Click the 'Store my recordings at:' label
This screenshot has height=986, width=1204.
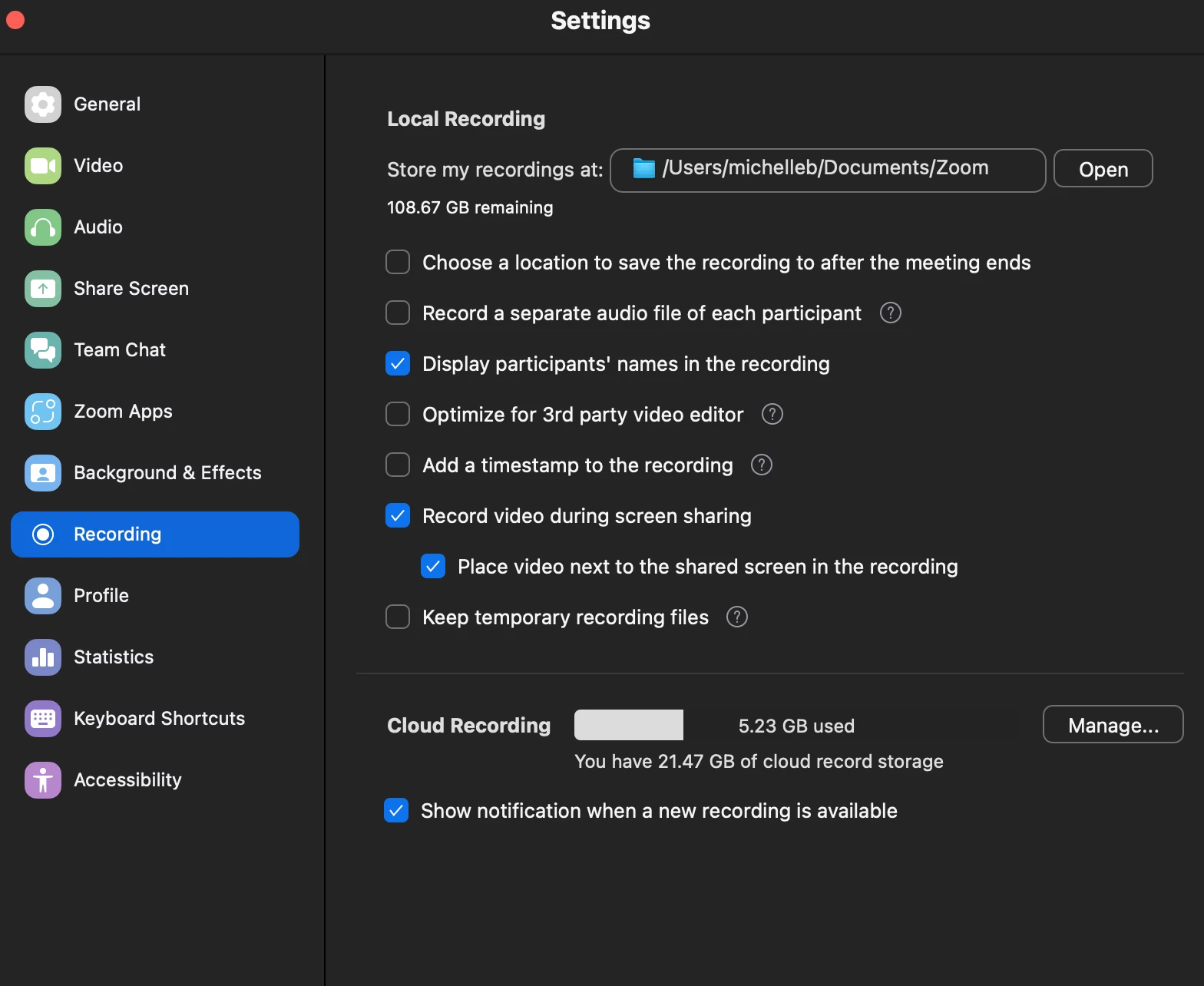tap(495, 170)
